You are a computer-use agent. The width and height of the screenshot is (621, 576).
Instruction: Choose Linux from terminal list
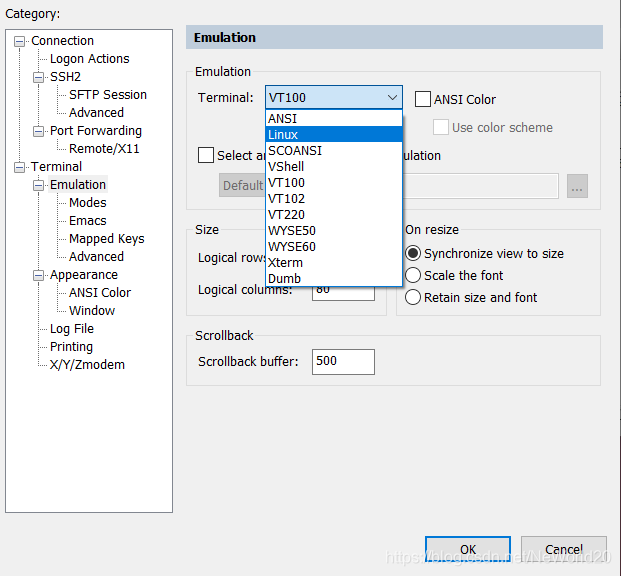(334, 134)
